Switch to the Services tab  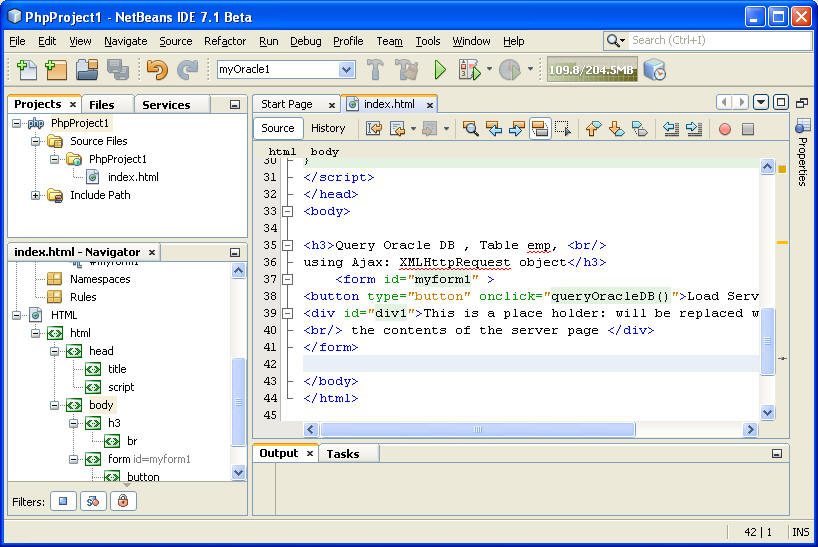point(166,105)
